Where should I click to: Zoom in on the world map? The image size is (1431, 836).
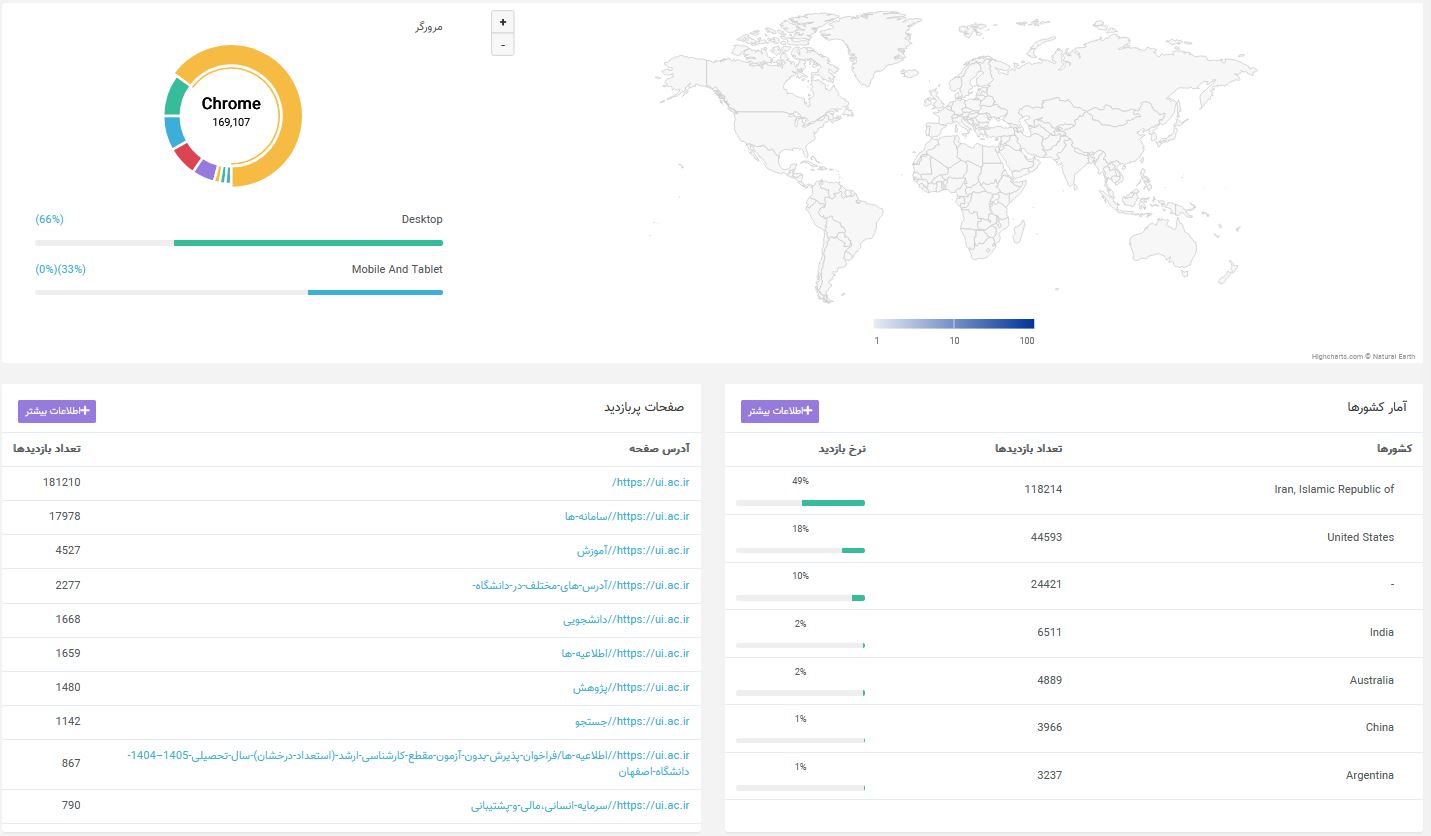[503, 22]
